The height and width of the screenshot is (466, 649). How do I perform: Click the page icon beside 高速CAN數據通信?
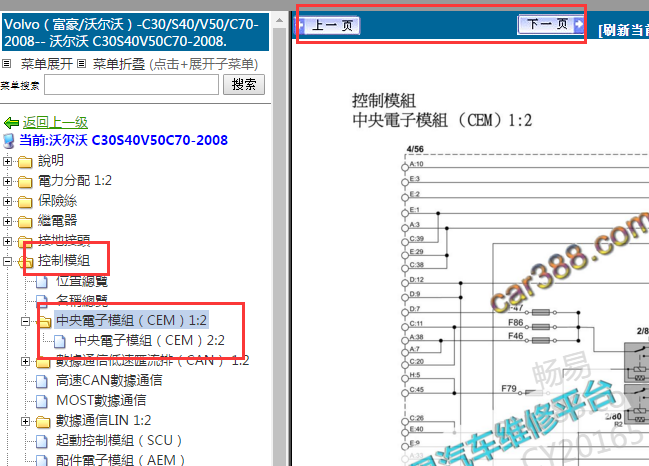point(41,381)
